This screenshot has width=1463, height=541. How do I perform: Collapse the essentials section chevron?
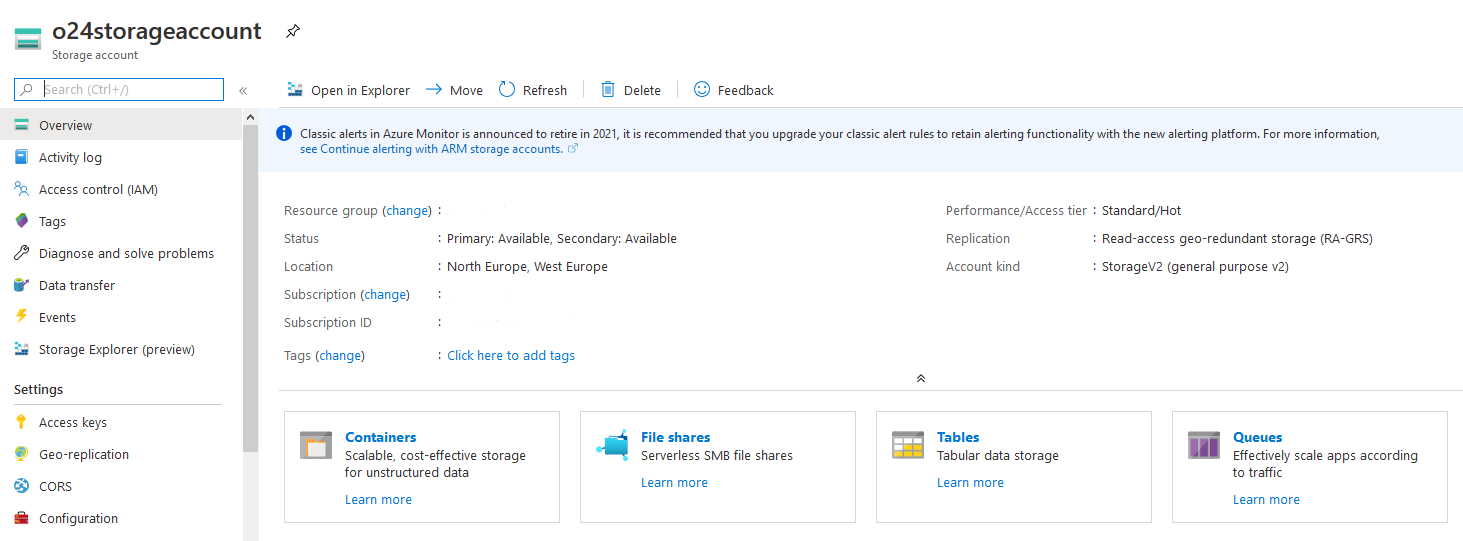(920, 379)
